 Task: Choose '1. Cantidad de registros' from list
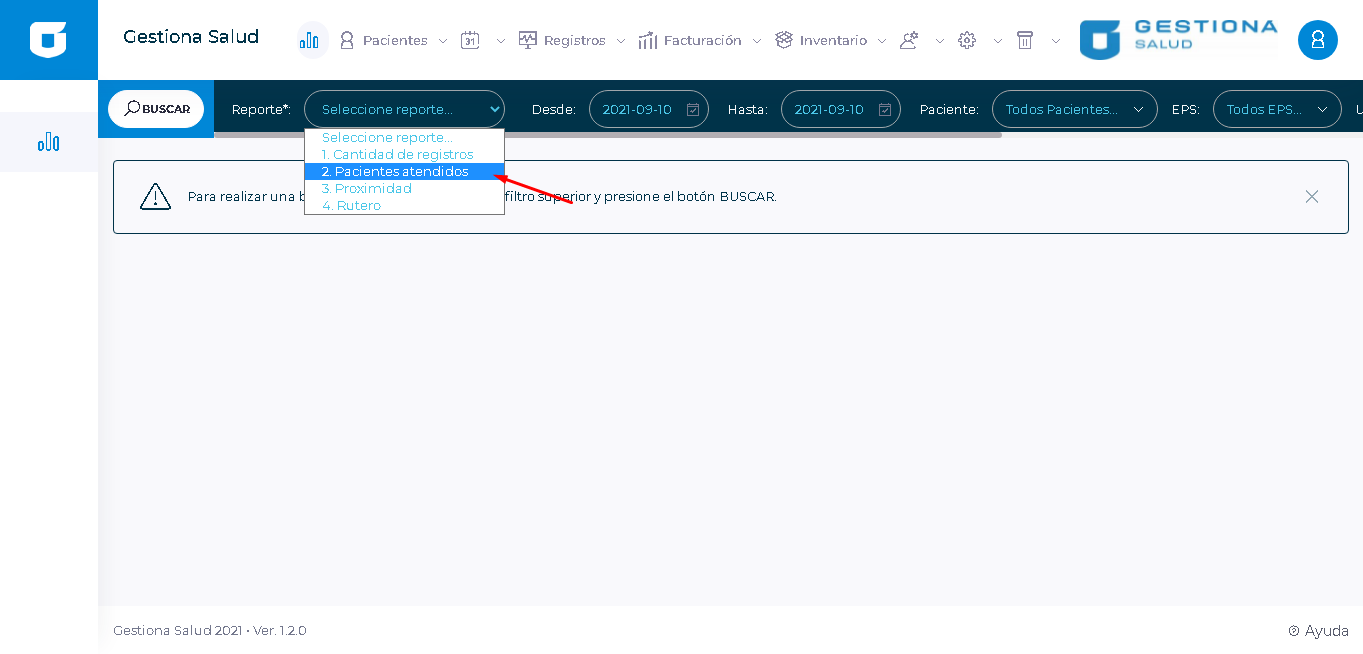(x=397, y=155)
